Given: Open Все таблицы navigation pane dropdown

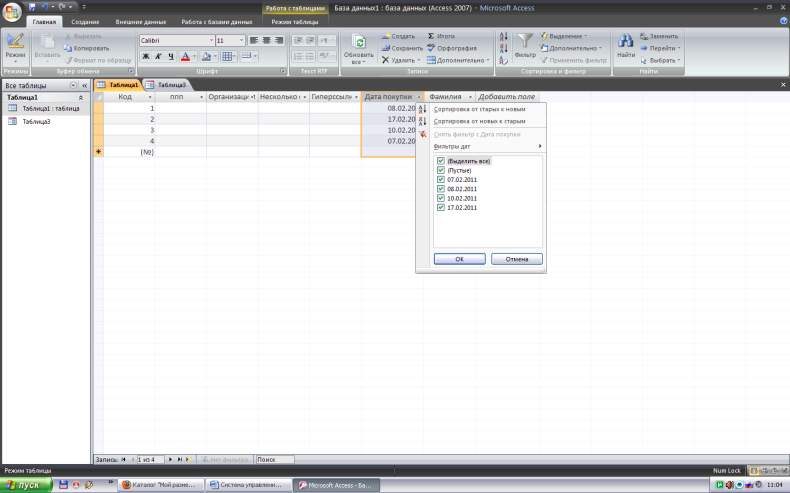Looking at the screenshot, I should coord(74,86).
